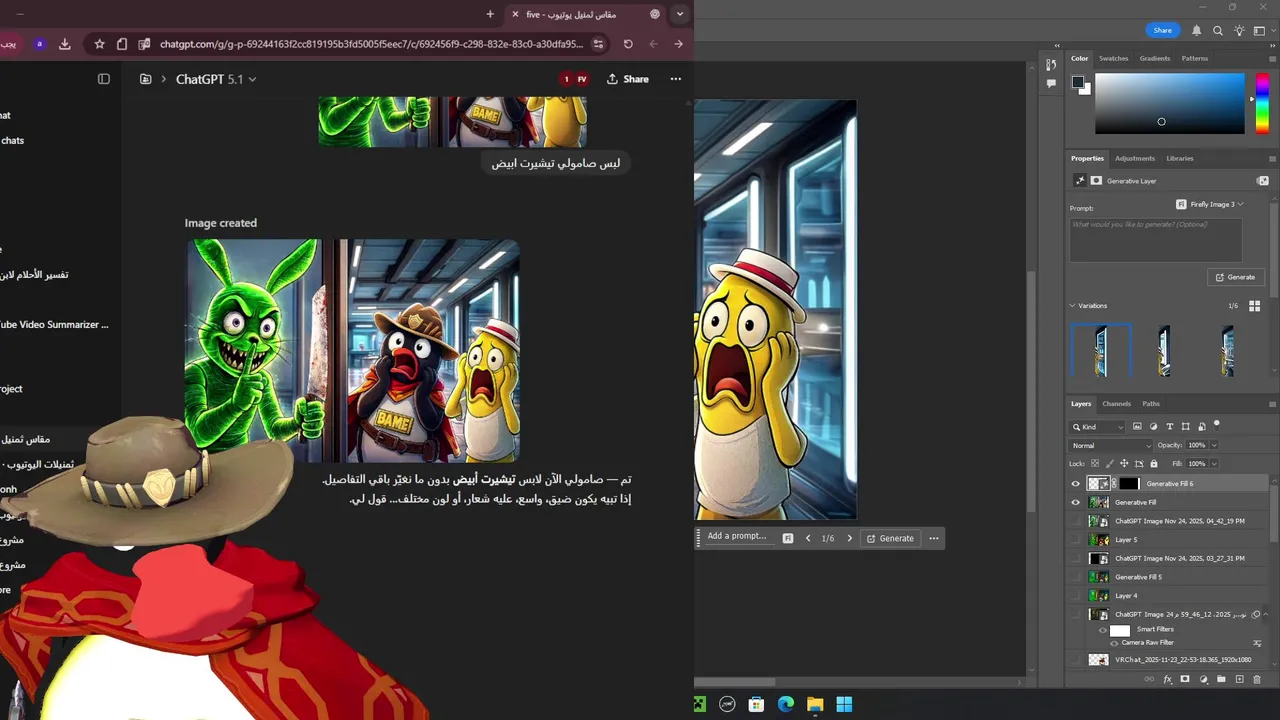Image resolution: width=1280 pixels, height=720 pixels.
Task: Switch to the Swatches tab
Action: click(1113, 59)
